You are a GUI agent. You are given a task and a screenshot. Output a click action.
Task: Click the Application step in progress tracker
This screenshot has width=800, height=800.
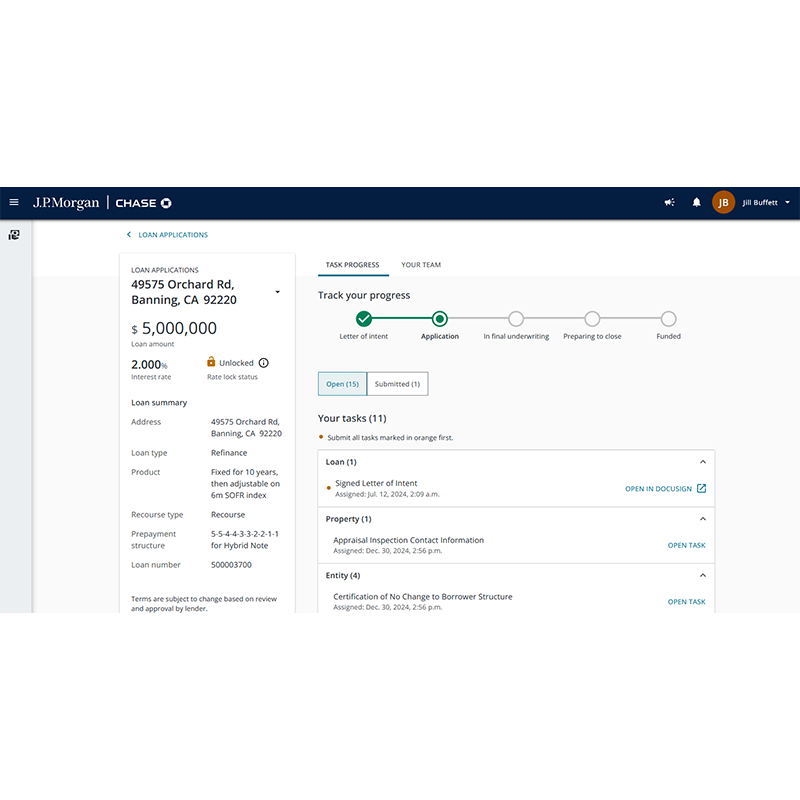coord(439,319)
